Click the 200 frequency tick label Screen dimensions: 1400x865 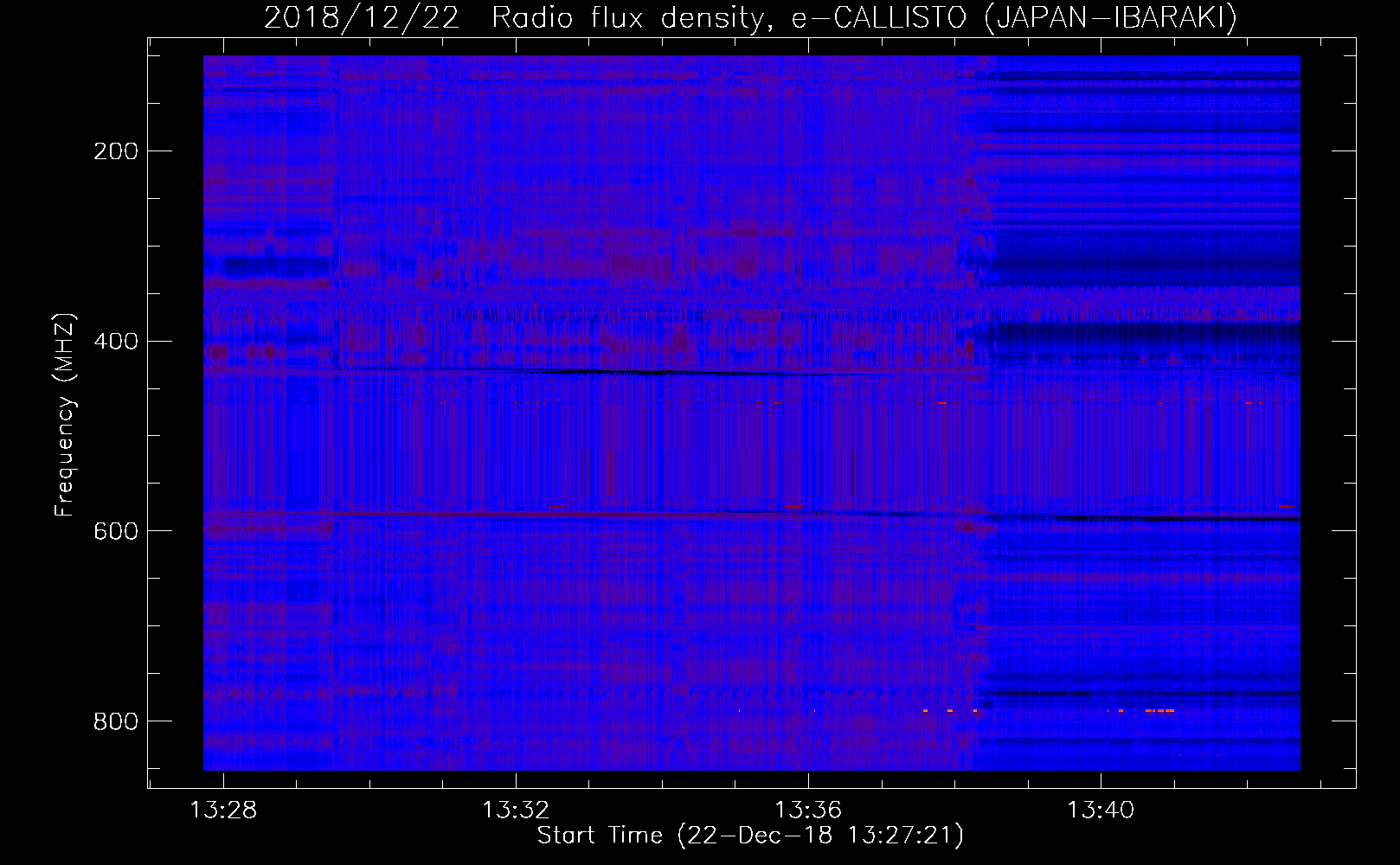(x=116, y=151)
